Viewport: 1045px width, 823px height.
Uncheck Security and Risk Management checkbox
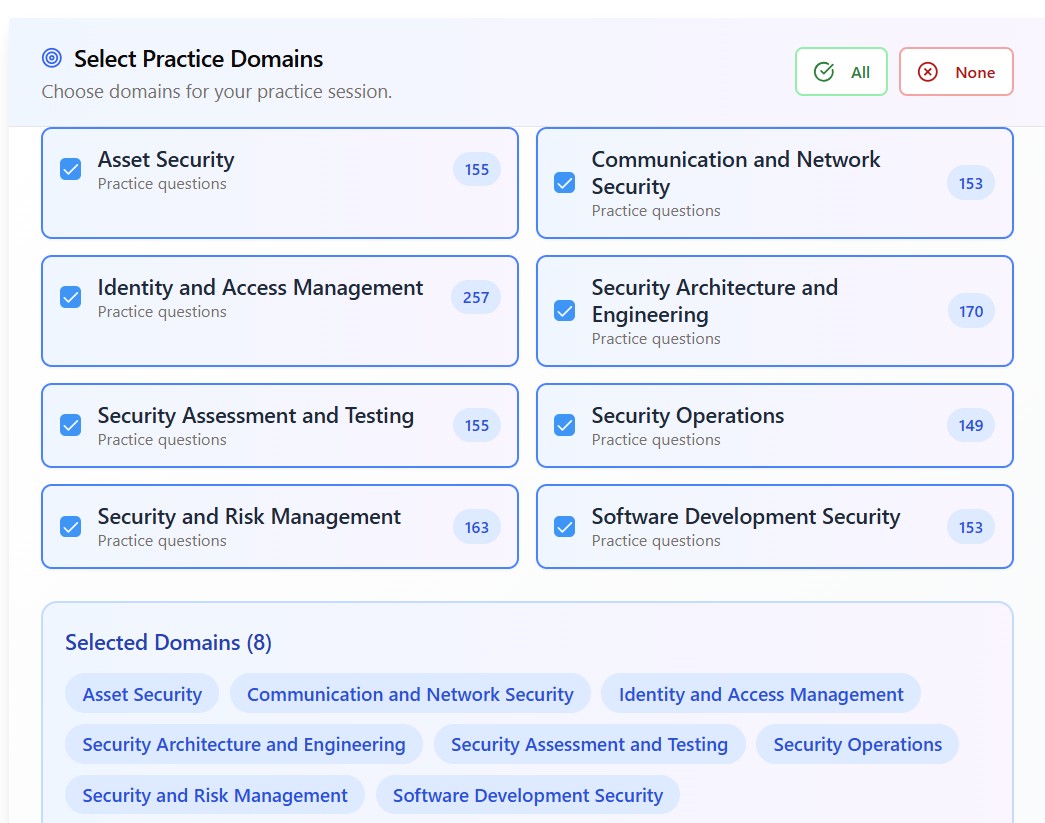(71, 526)
